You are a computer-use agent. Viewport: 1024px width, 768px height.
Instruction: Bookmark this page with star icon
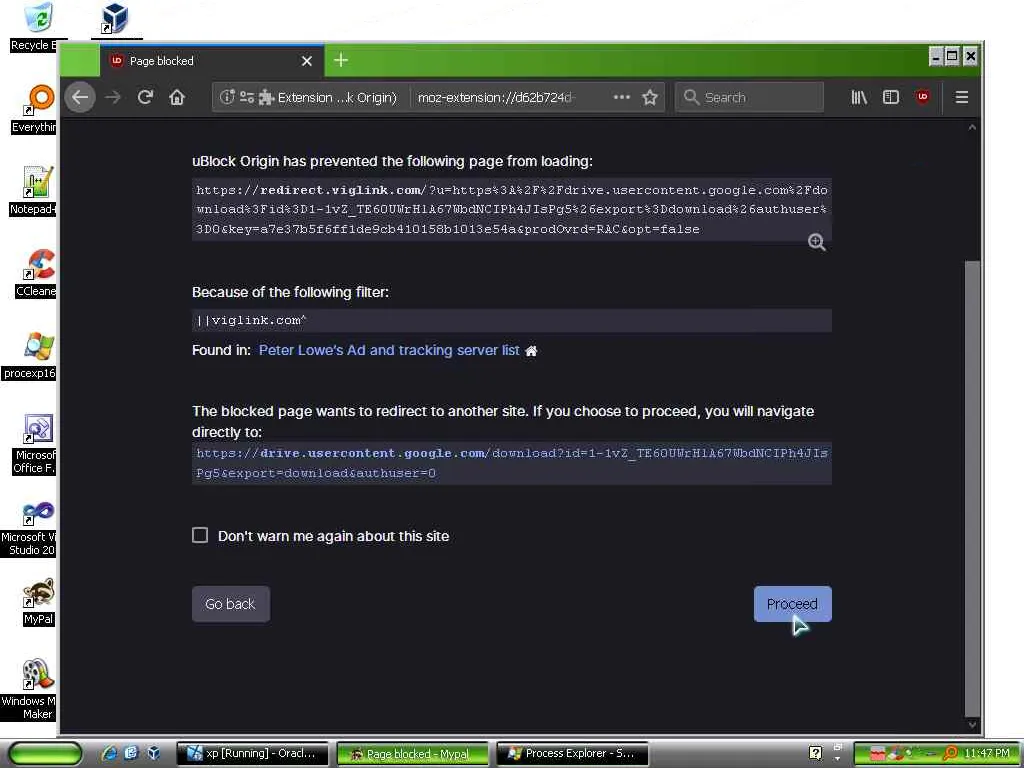[650, 97]
